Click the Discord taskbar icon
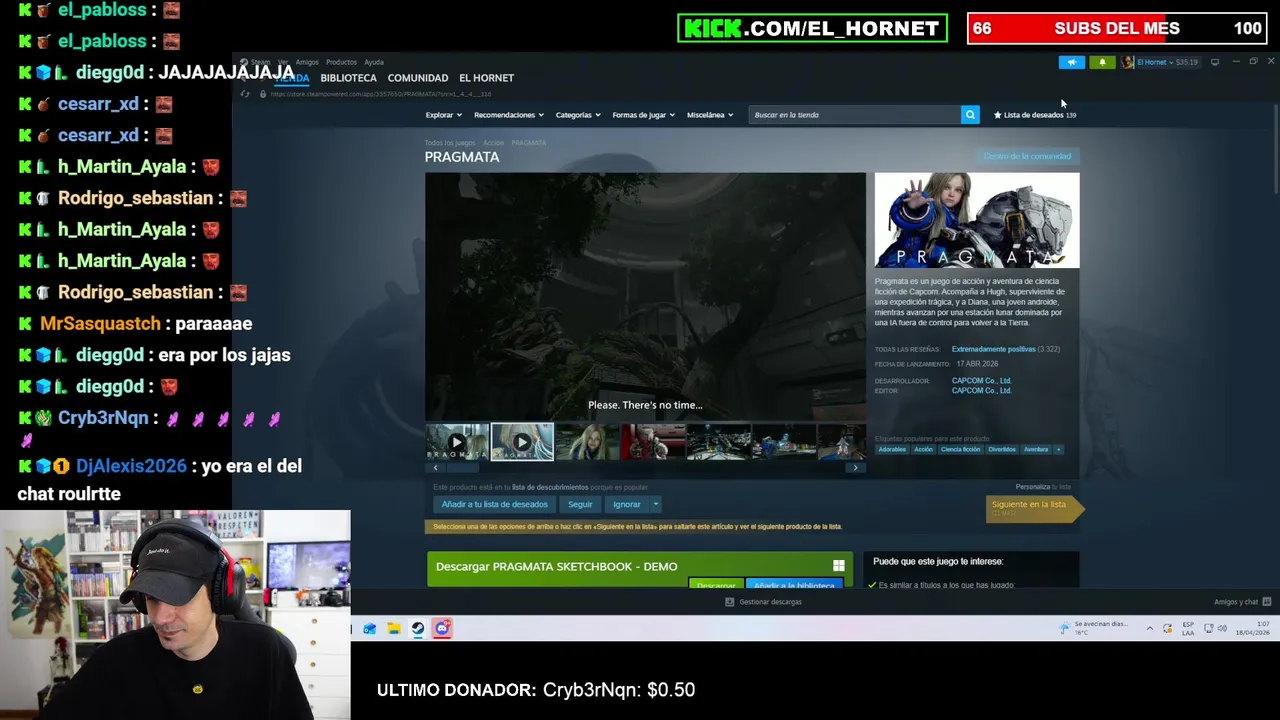Image resolution: width=1280 pixels, height=720 pixels. click(442, 628)
